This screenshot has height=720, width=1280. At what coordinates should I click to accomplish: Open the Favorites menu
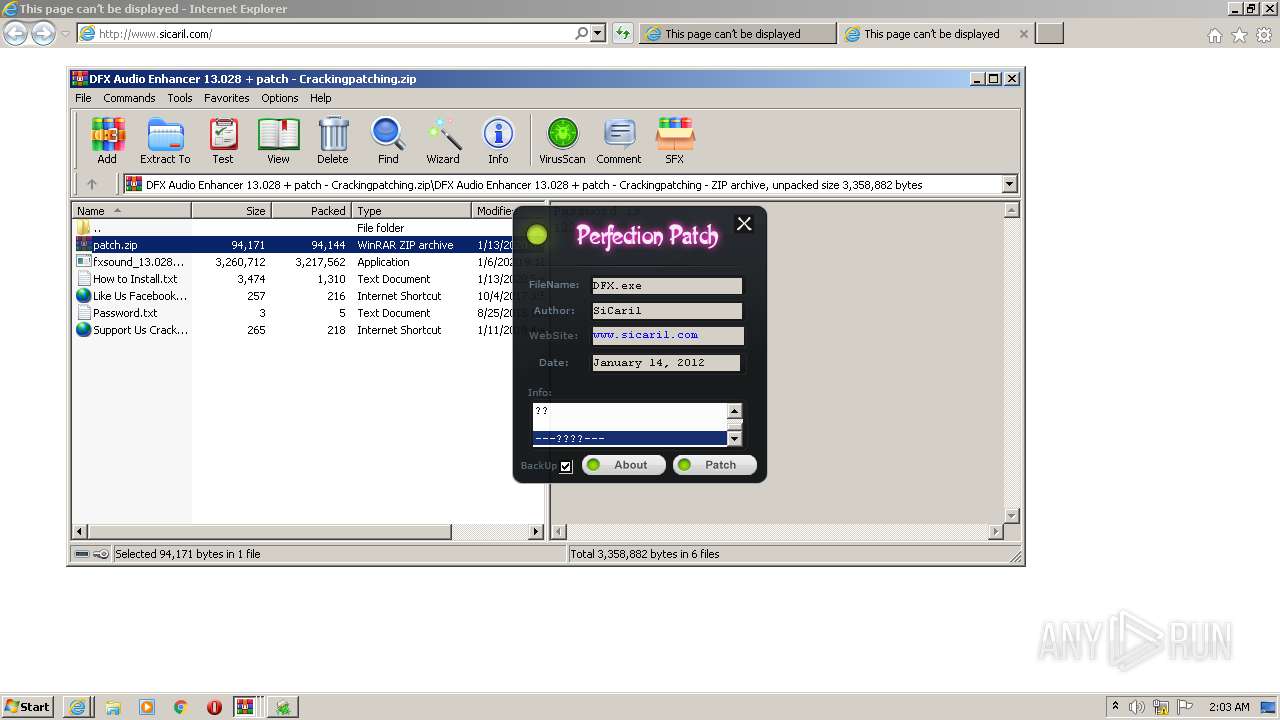(x=227, y=98)
